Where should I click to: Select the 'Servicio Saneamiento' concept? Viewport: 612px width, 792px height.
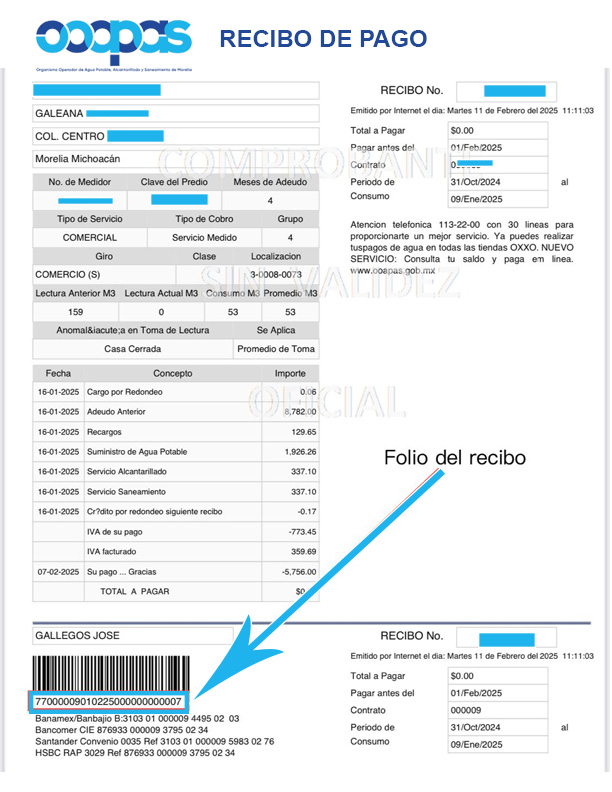[x=126, y=491]
